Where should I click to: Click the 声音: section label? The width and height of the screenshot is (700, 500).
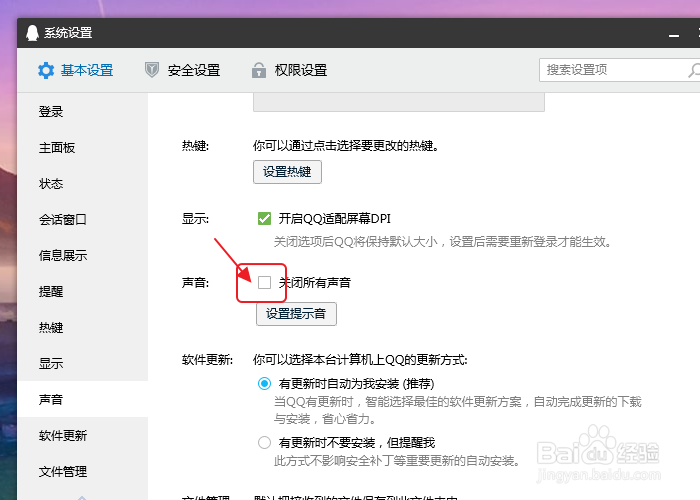coord(195,283)
